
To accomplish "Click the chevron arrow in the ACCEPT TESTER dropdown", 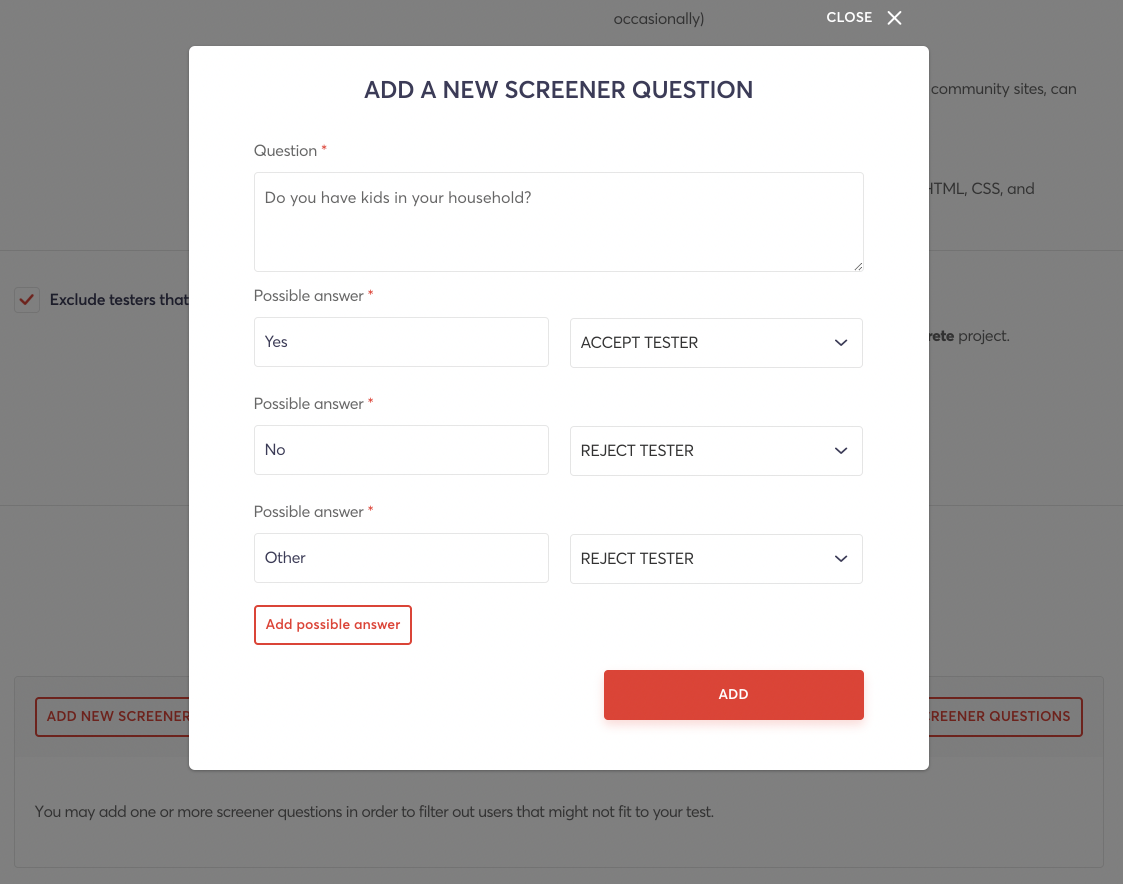I will (840, 343).
